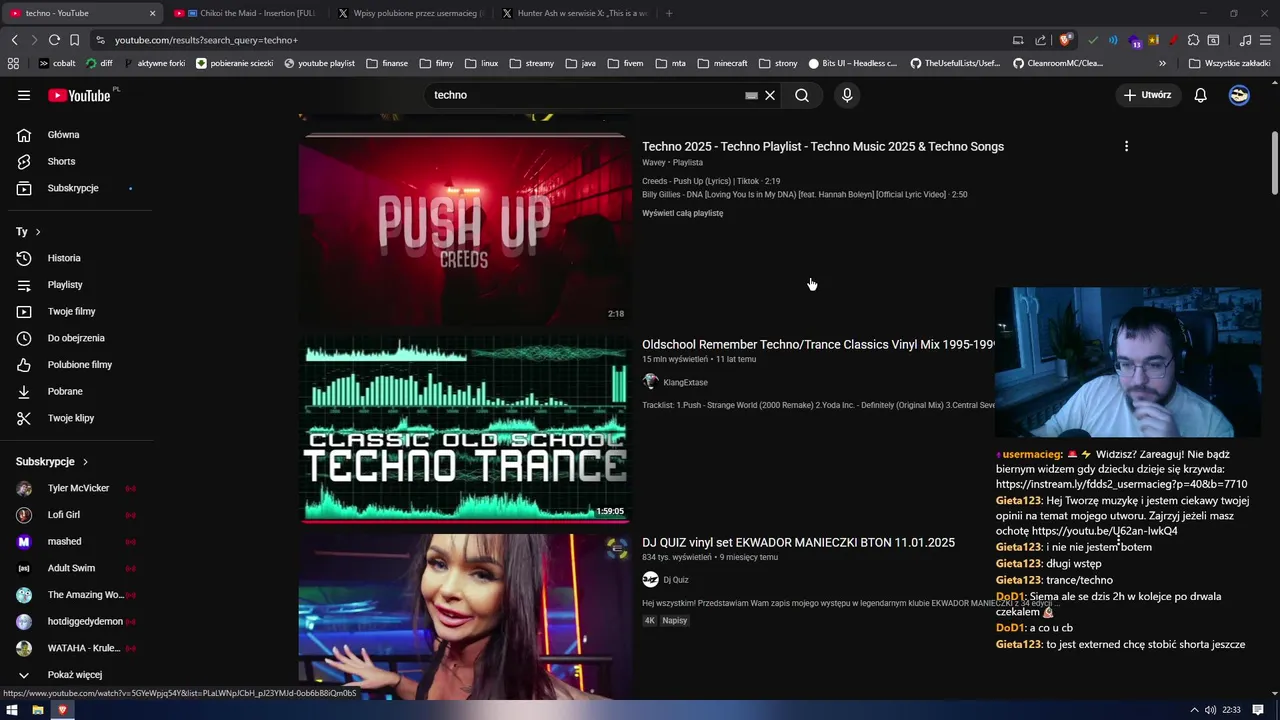Click the page vertical scrollbar thumb

1274,162
